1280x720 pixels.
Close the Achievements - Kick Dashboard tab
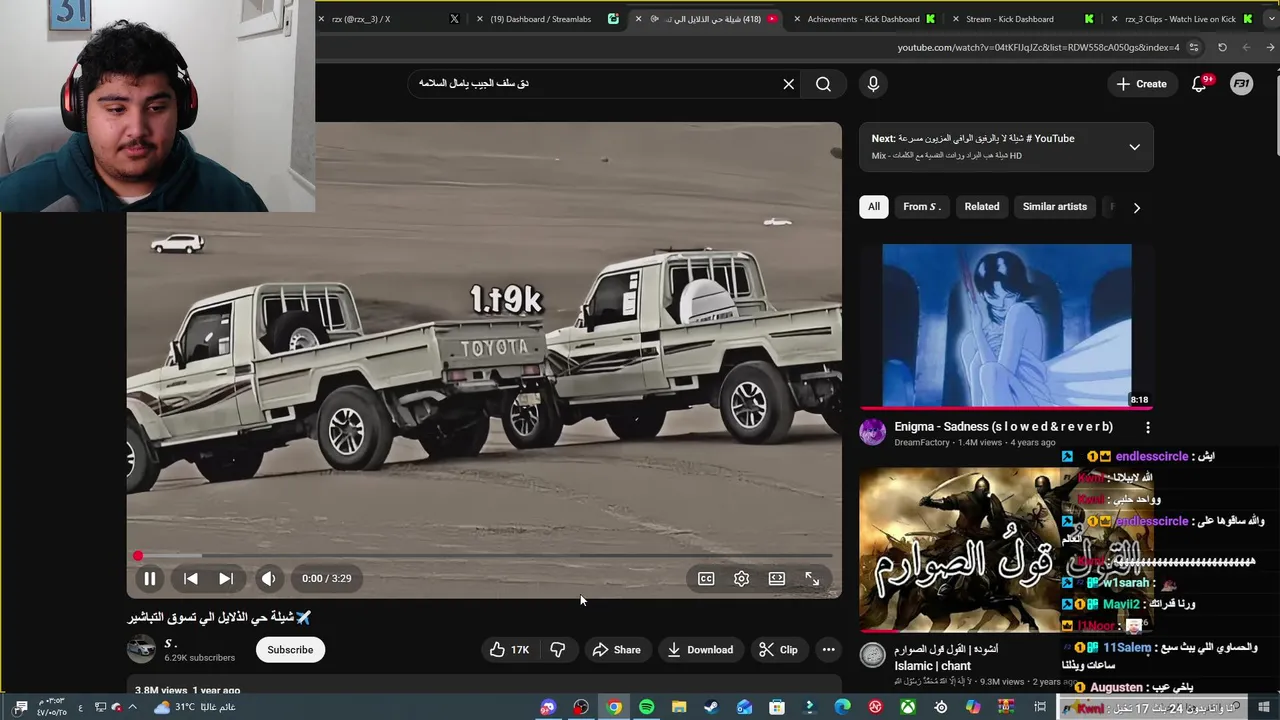(x=797, y=19)
